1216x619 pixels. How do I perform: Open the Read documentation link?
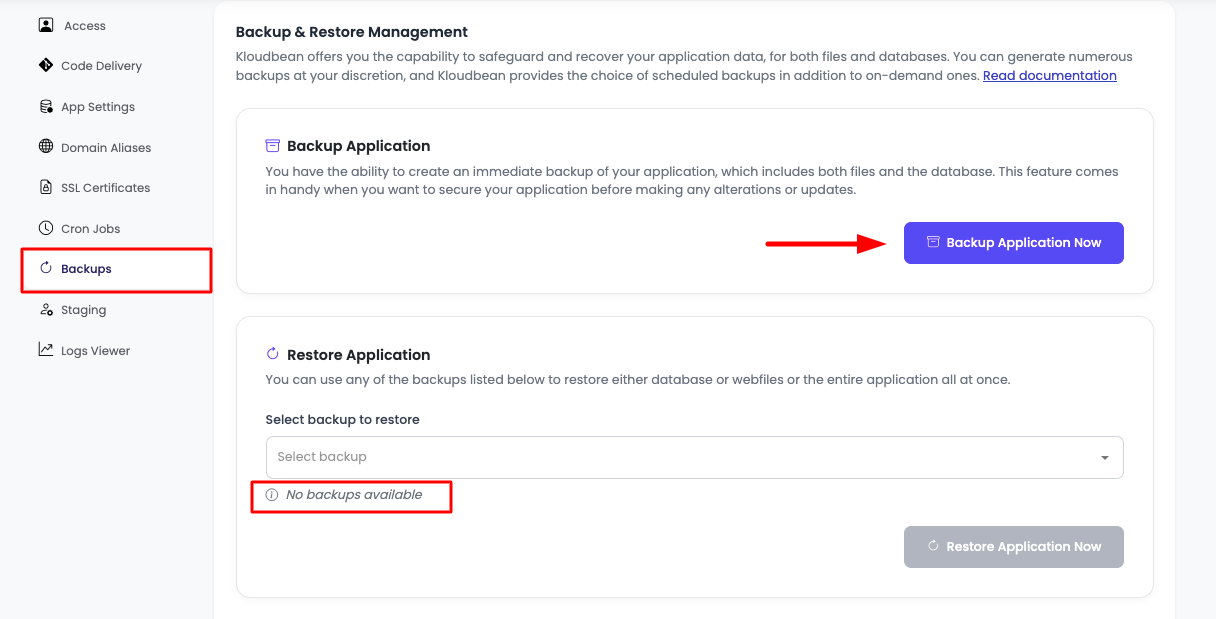coord(1049,75)
